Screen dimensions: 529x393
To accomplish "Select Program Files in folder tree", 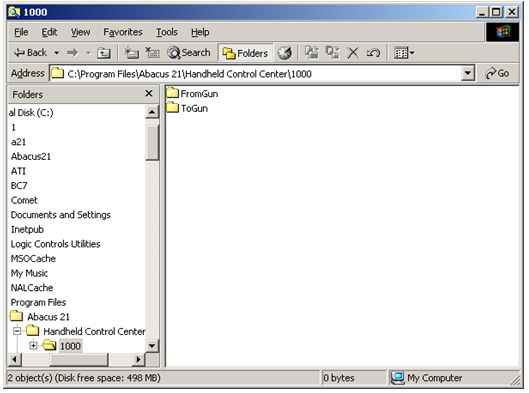I will pos(38,302).
